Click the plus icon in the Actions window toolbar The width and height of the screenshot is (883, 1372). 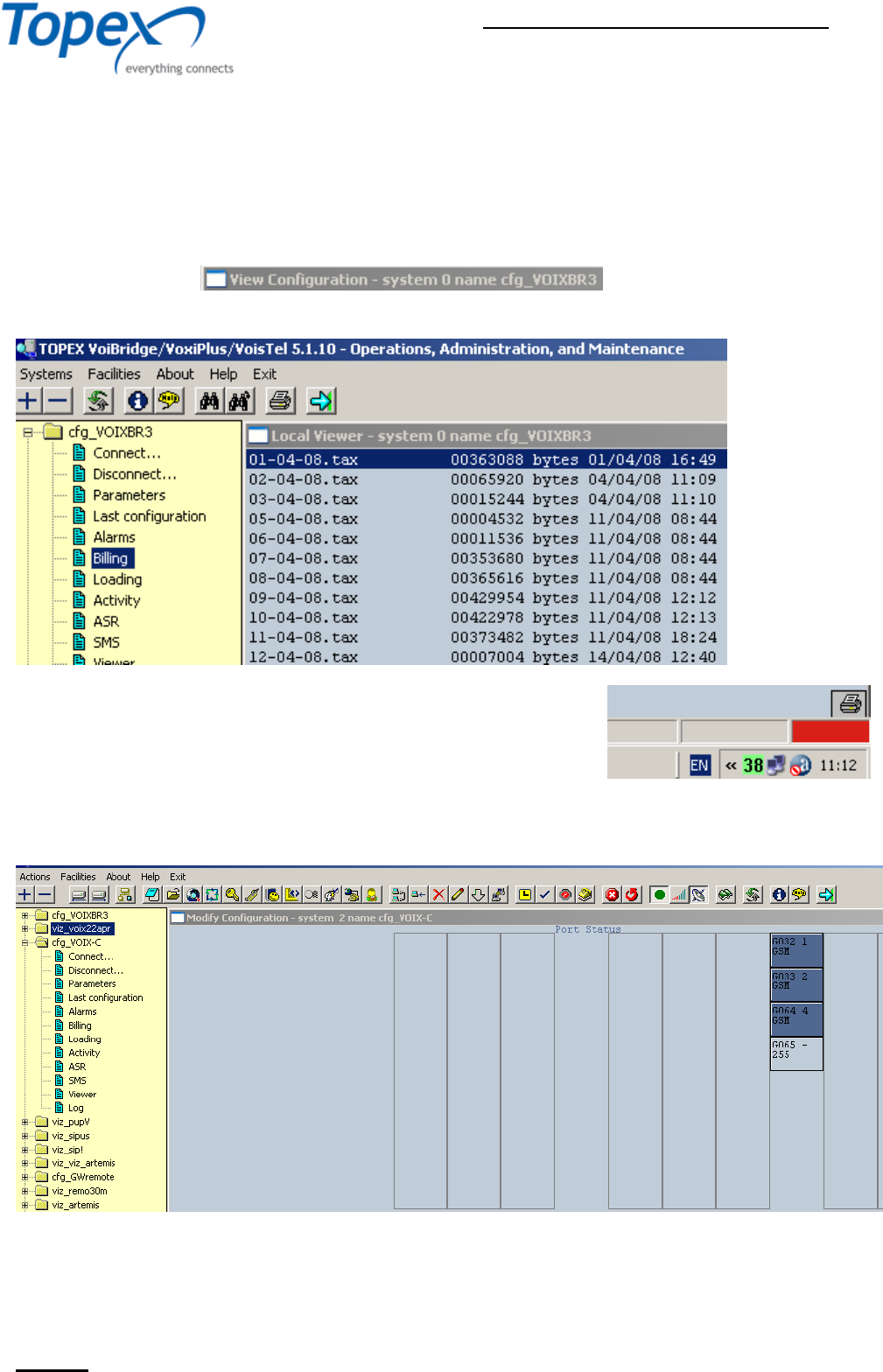26,894
